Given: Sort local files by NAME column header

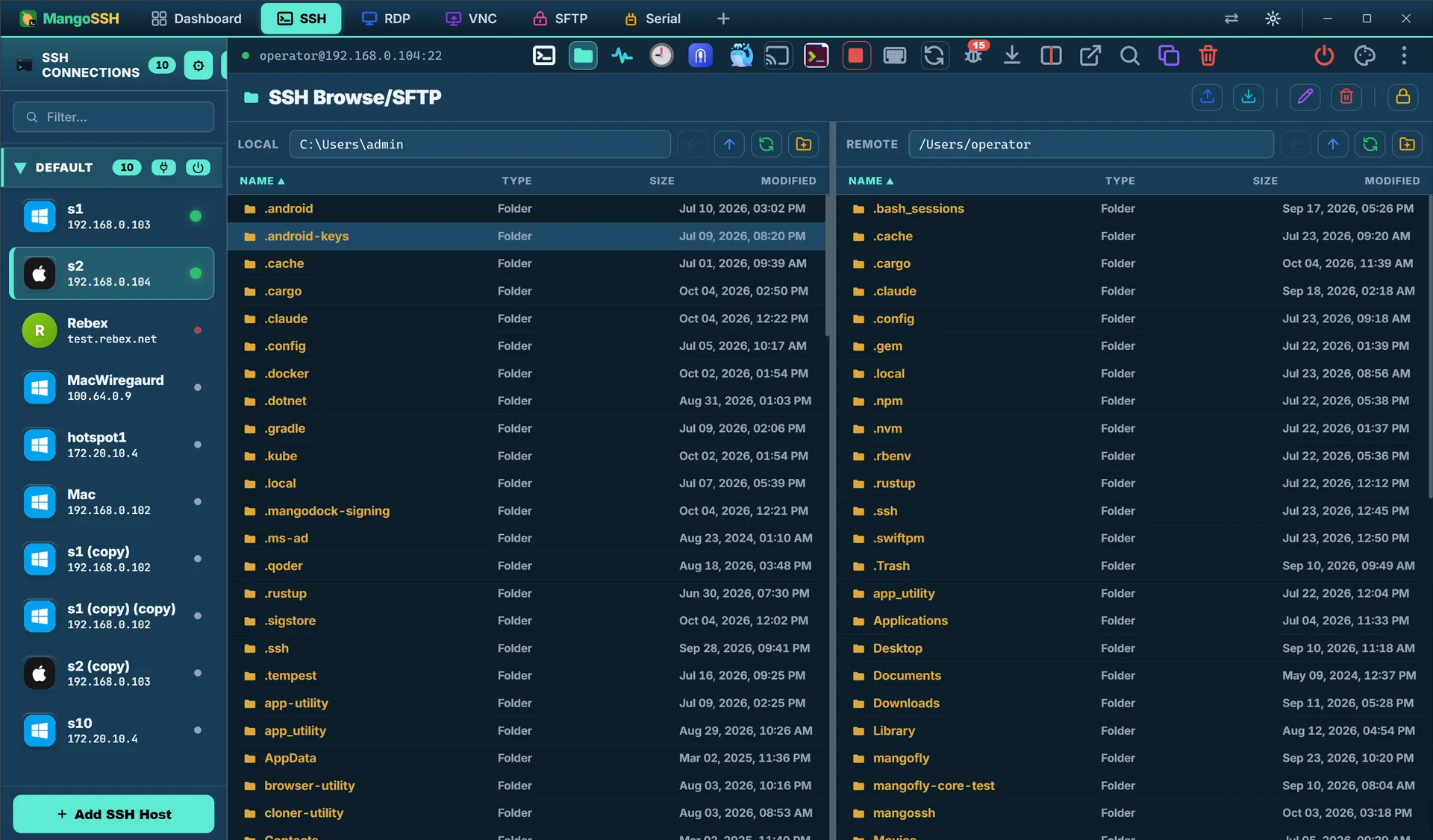Looking at the screenshot, I should tap(262, 181).
